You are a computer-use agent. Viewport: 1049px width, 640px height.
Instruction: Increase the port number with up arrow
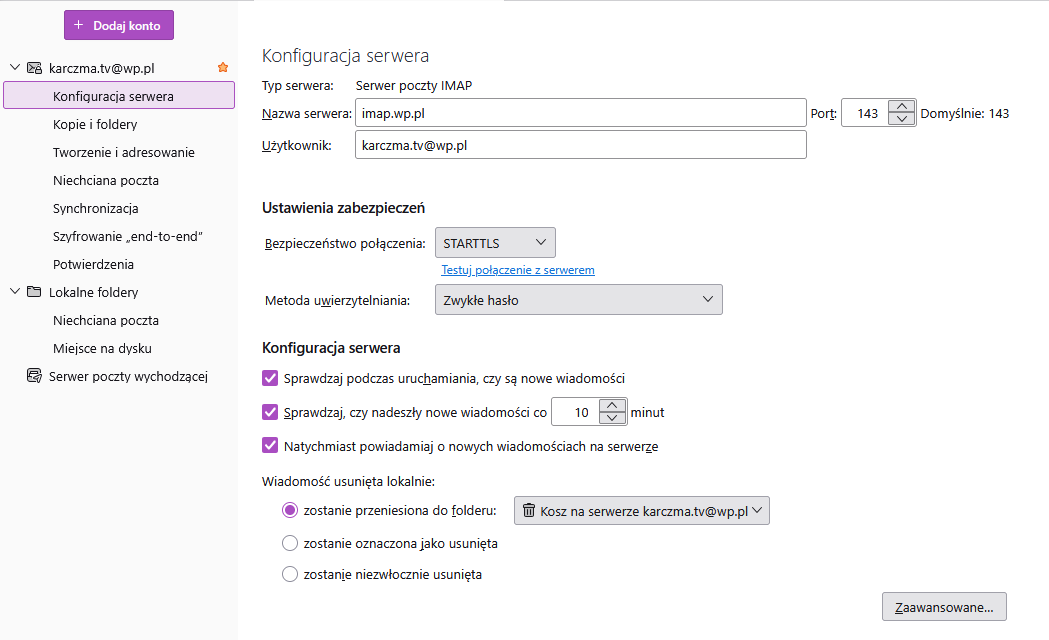[902, 106]
